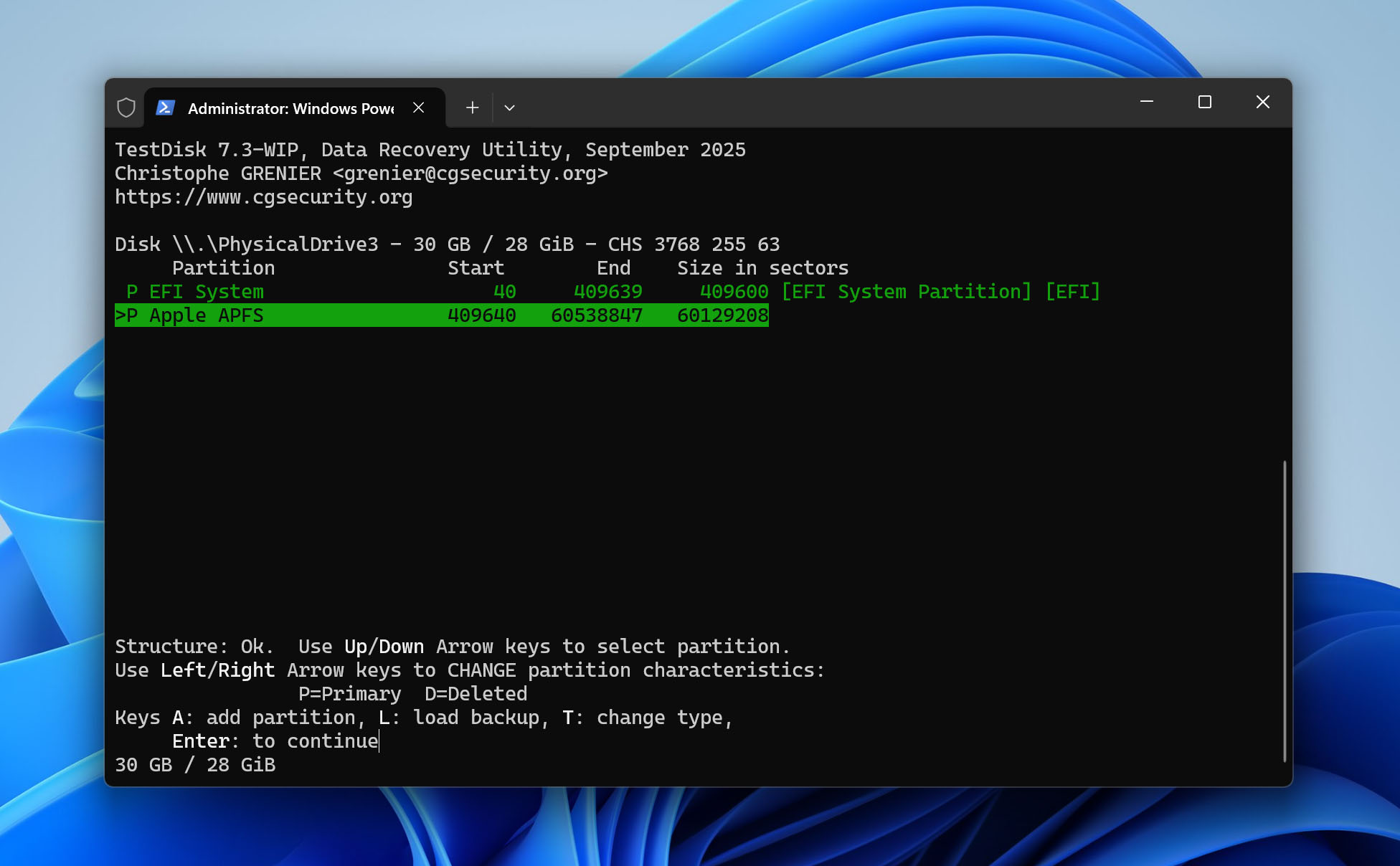1400x866 pixels.
Task: Close the terminal window
Action: tap(1263, 102)
